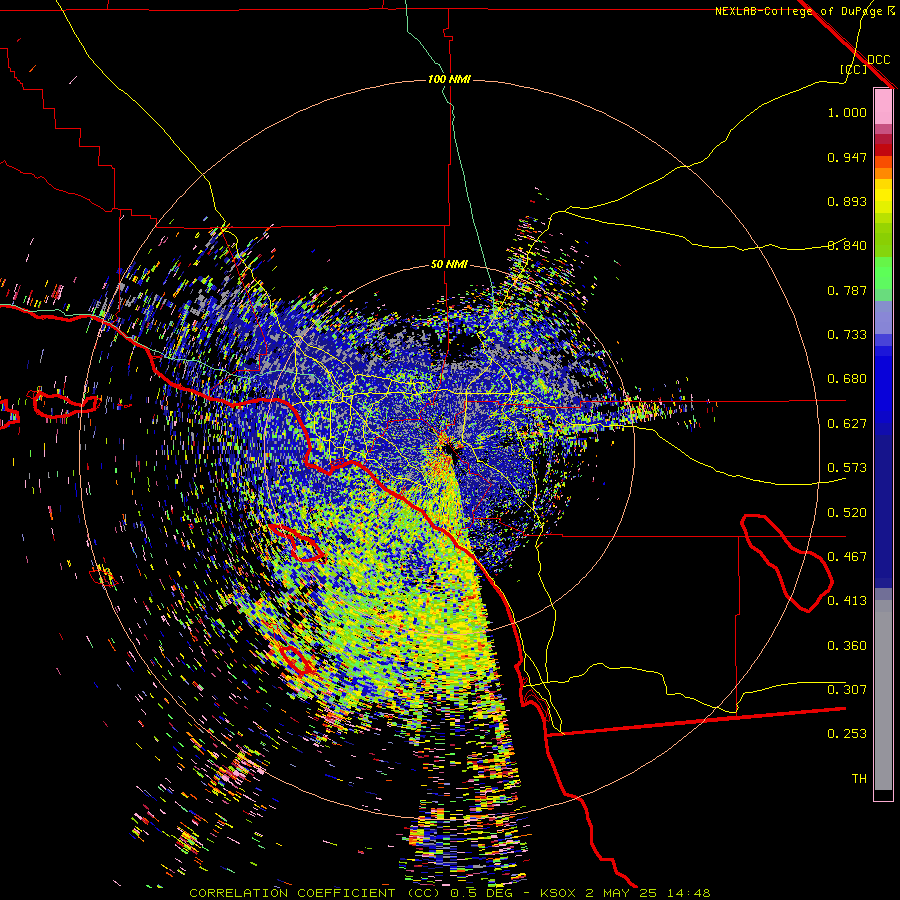Click the 0.413 color scale value

847,601
